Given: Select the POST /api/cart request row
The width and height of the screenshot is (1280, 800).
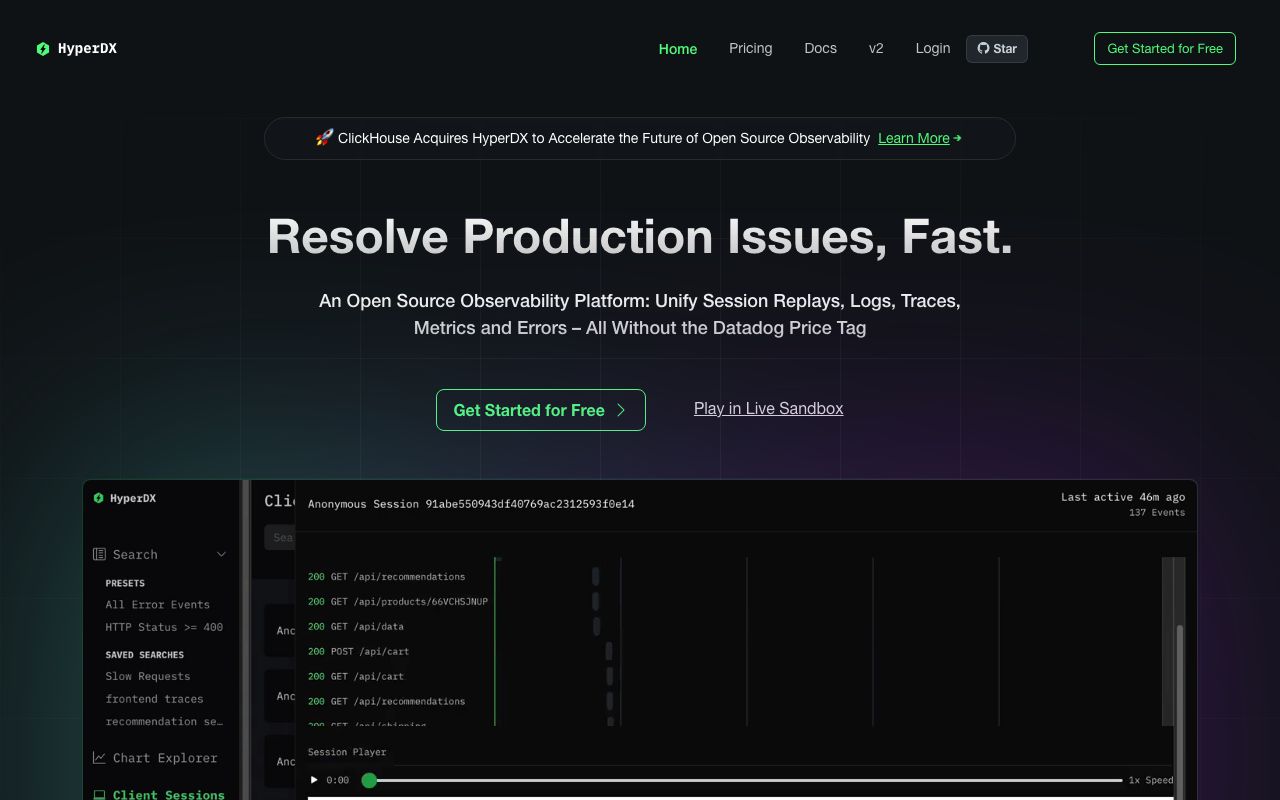Looking at the screenshot, I should (x=359, y=652).
